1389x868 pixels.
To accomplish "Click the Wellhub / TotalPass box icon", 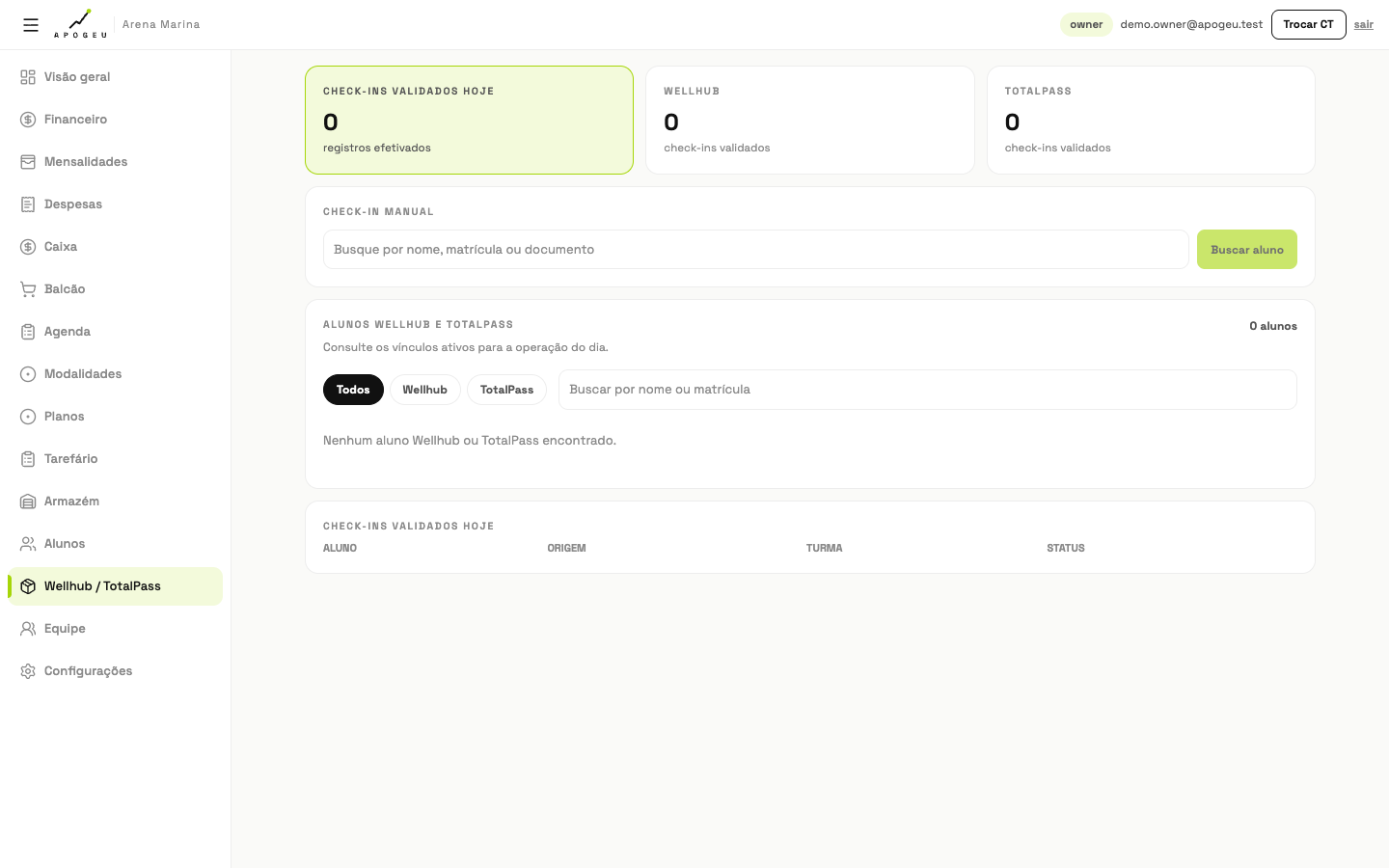I will point(28,586).
